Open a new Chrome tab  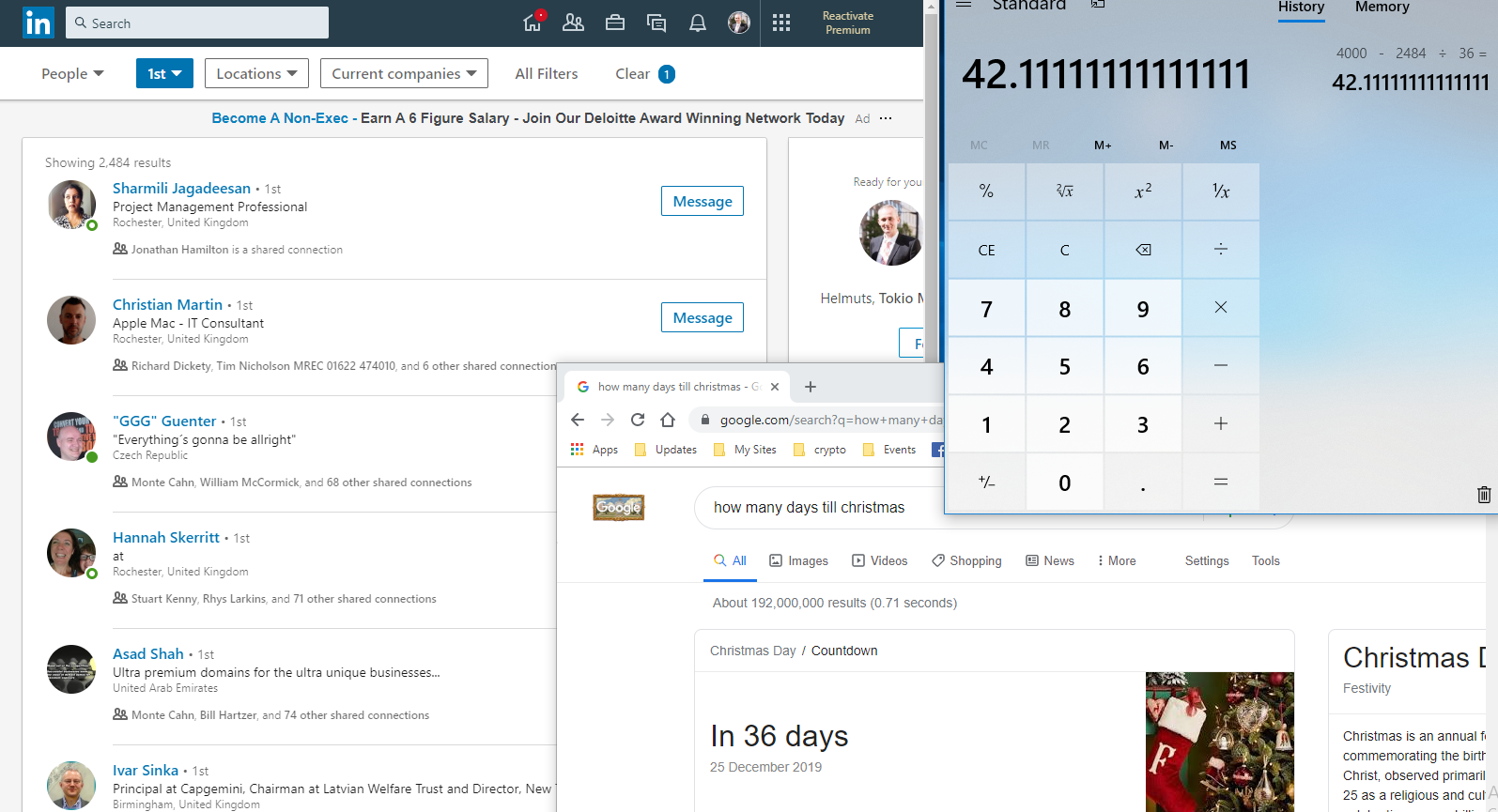click(811, 387)
